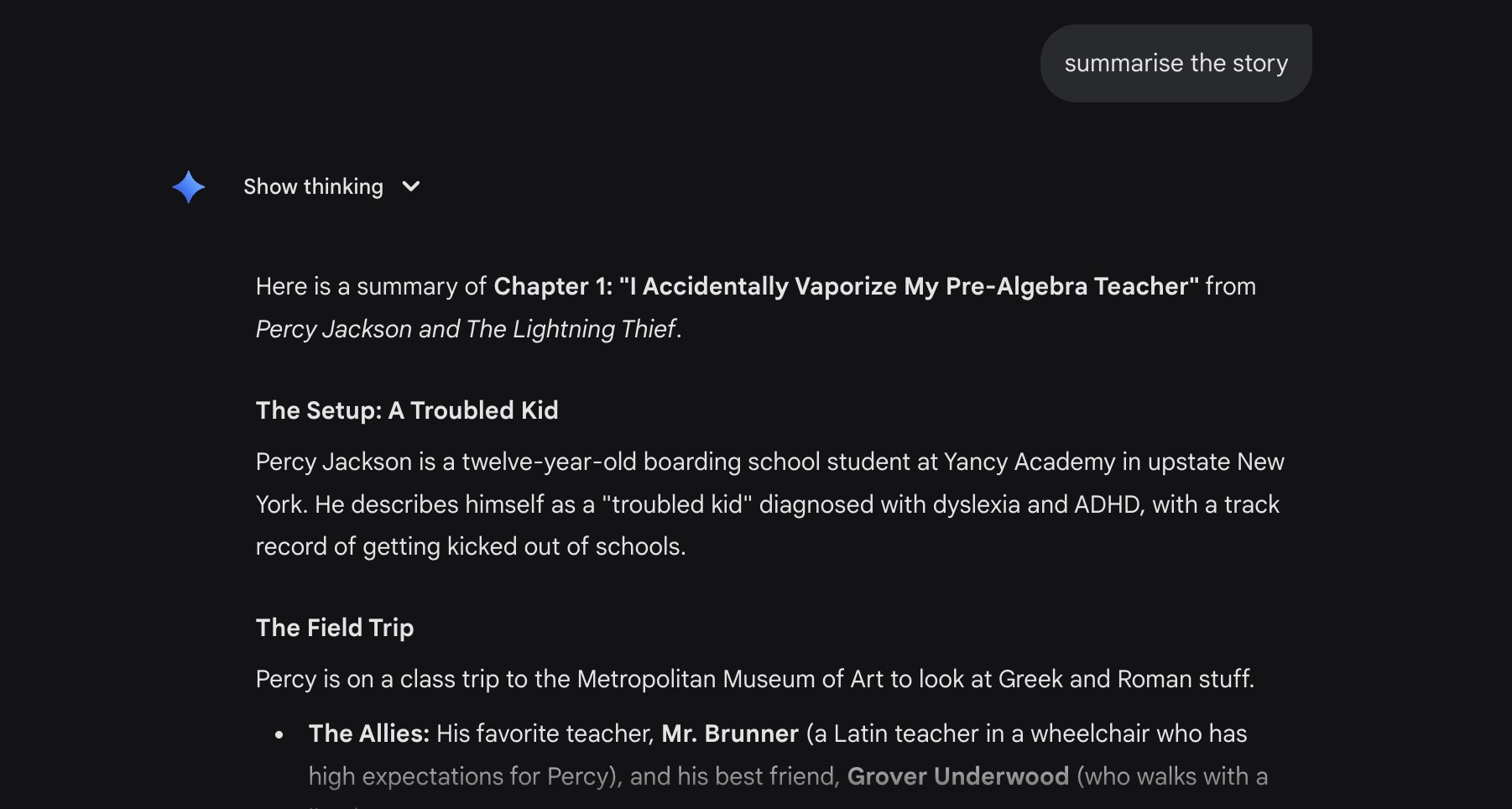Click the blue Gemini sparkle icon
The width and height of the screenshot is (1512, 809).
point(189,186)
